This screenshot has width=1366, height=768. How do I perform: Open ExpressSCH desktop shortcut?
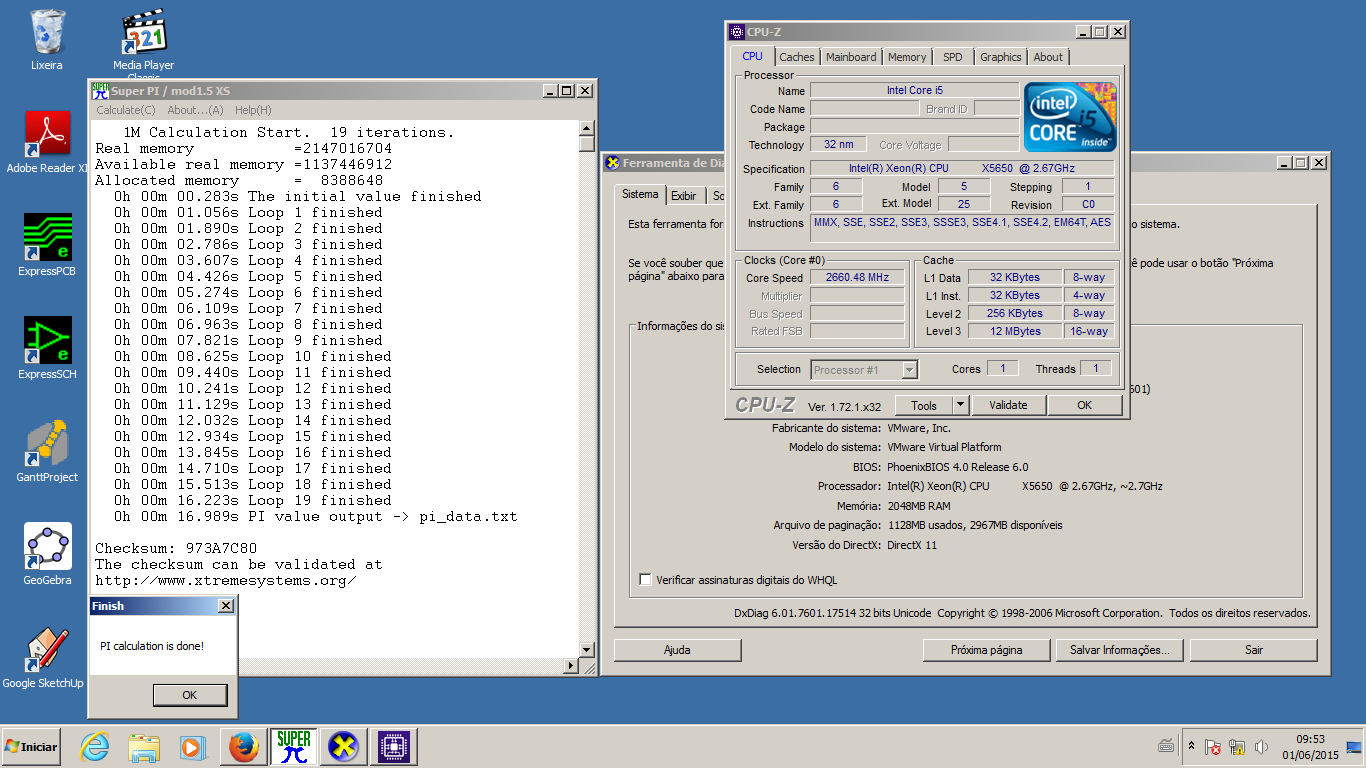point(46,348)
